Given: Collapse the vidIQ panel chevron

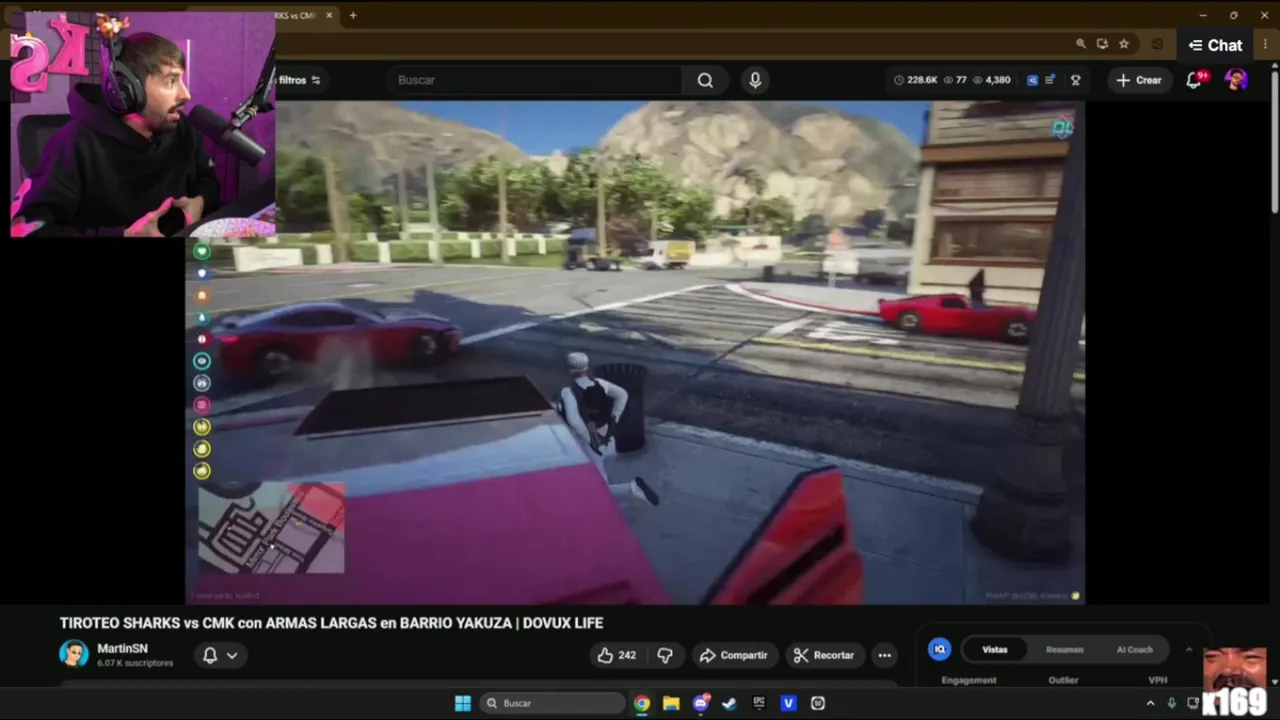Looking at the screenshot, I should point(1188,649).
